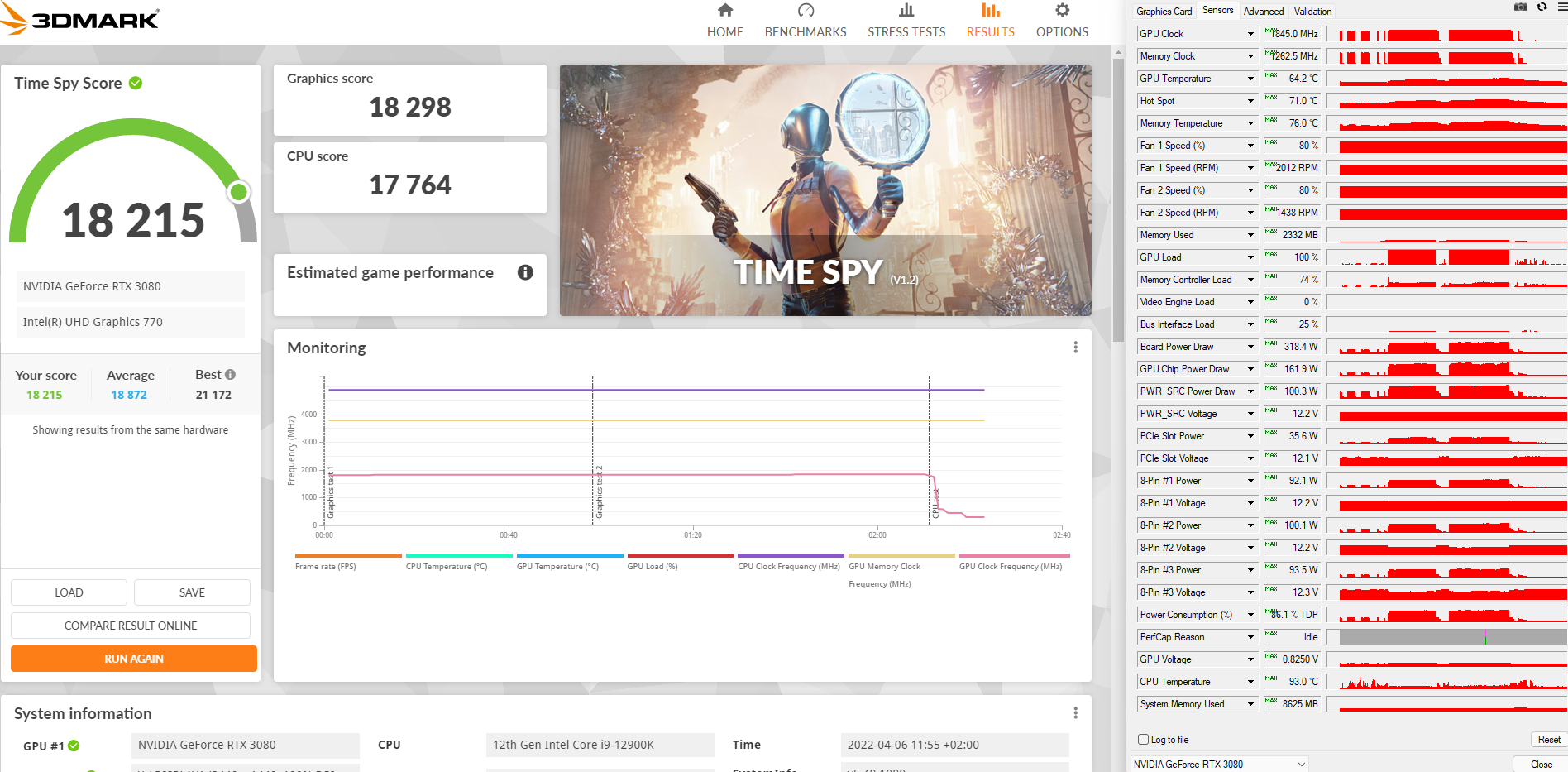Click the orange RUN AGAIN button

pyautogui.click(x=134, y=659)
